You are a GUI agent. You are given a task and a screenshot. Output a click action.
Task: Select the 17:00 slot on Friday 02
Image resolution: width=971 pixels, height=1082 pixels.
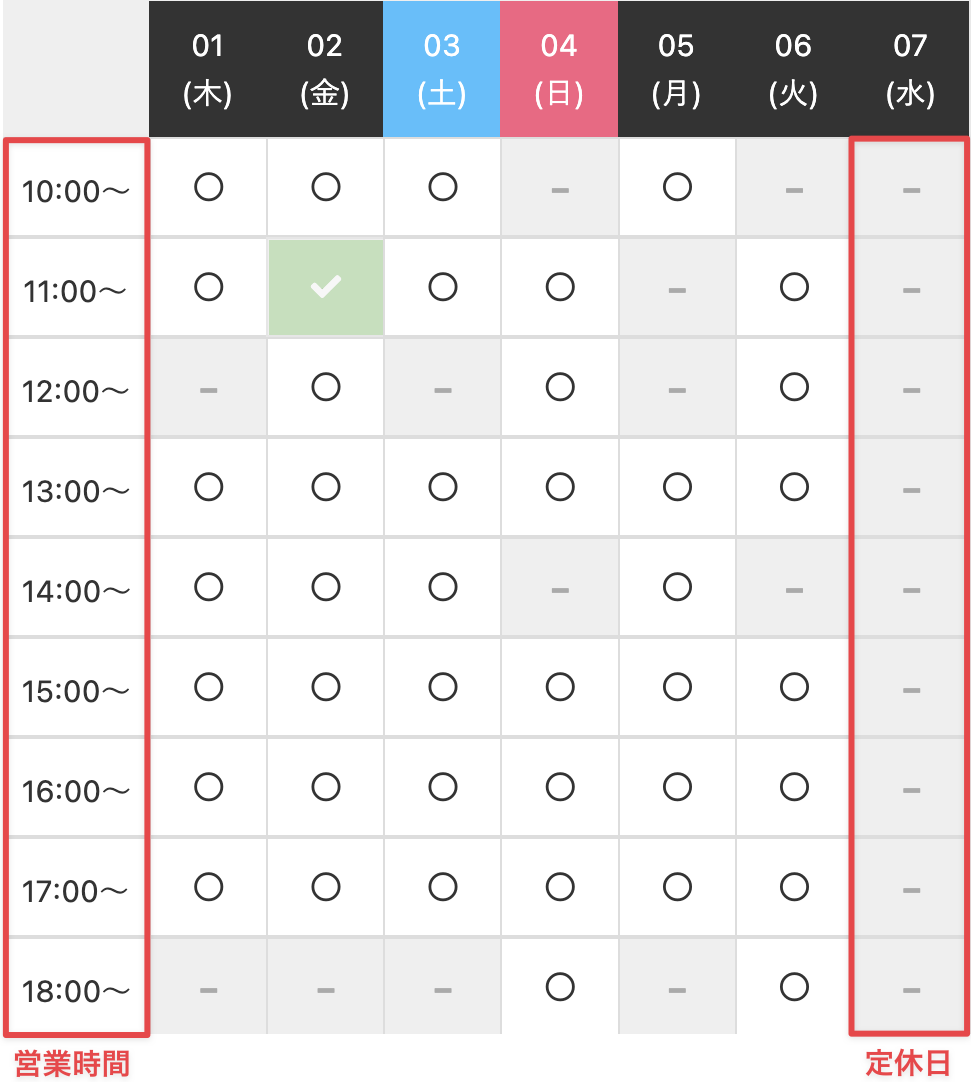click(326, 887)
